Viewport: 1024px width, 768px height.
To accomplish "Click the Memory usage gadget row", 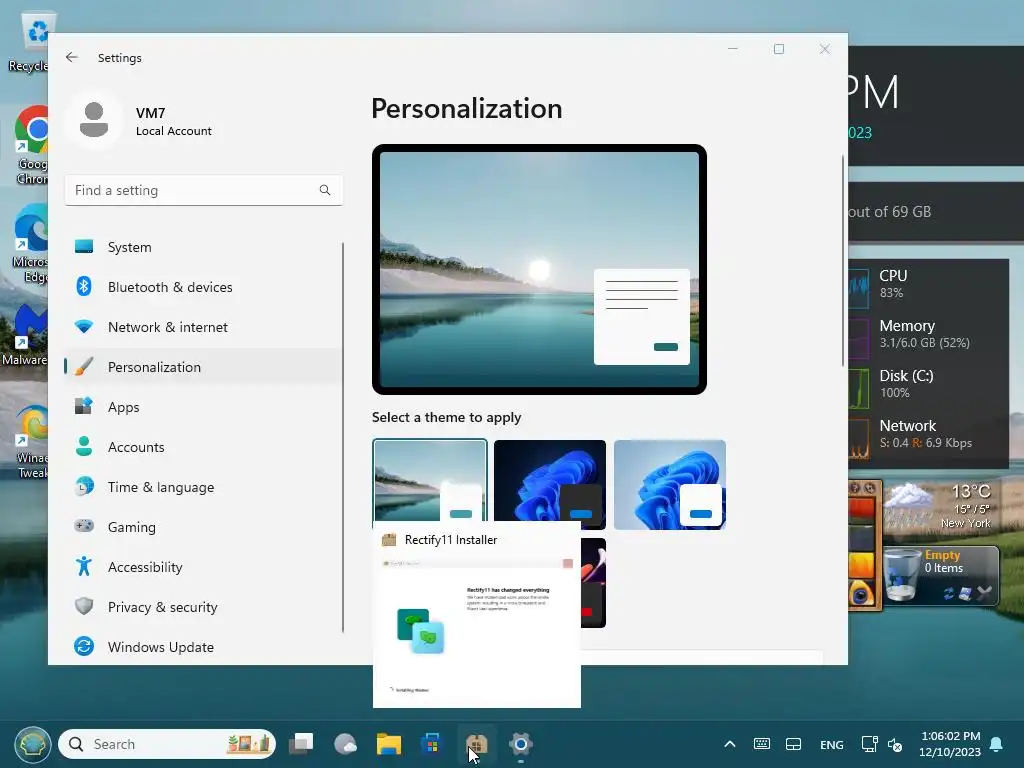I will coord(928,334).
